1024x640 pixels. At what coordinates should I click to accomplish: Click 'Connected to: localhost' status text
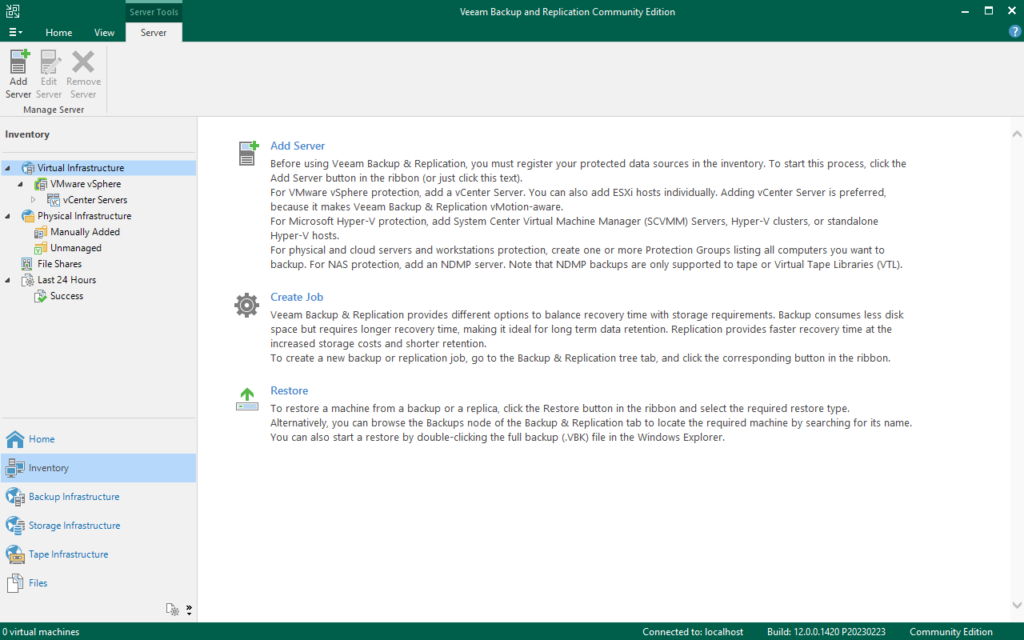[x=692, y=632]
